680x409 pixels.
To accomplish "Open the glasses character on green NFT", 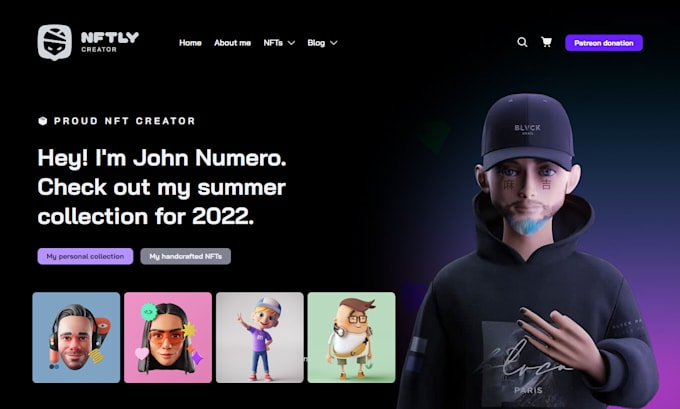I will pos(351,337).
